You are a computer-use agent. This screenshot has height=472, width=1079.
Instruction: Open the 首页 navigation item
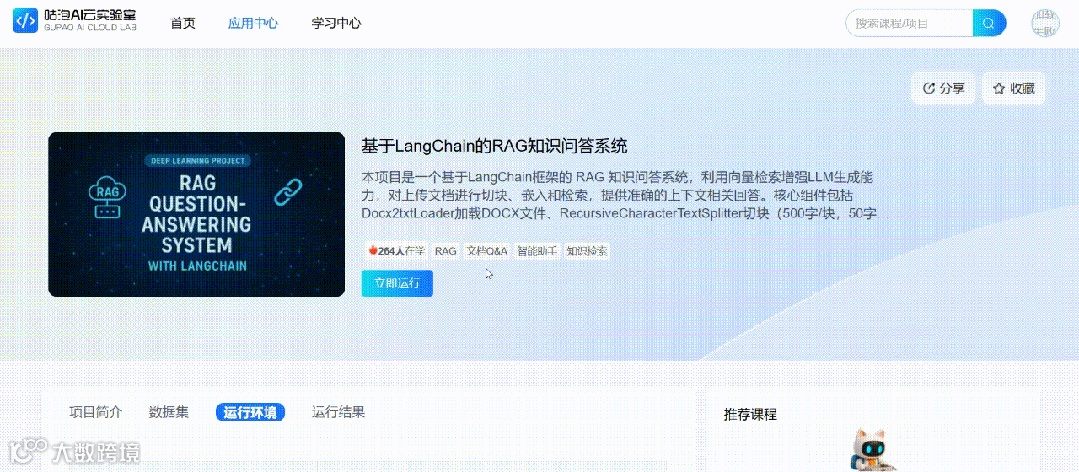point(183,23)
